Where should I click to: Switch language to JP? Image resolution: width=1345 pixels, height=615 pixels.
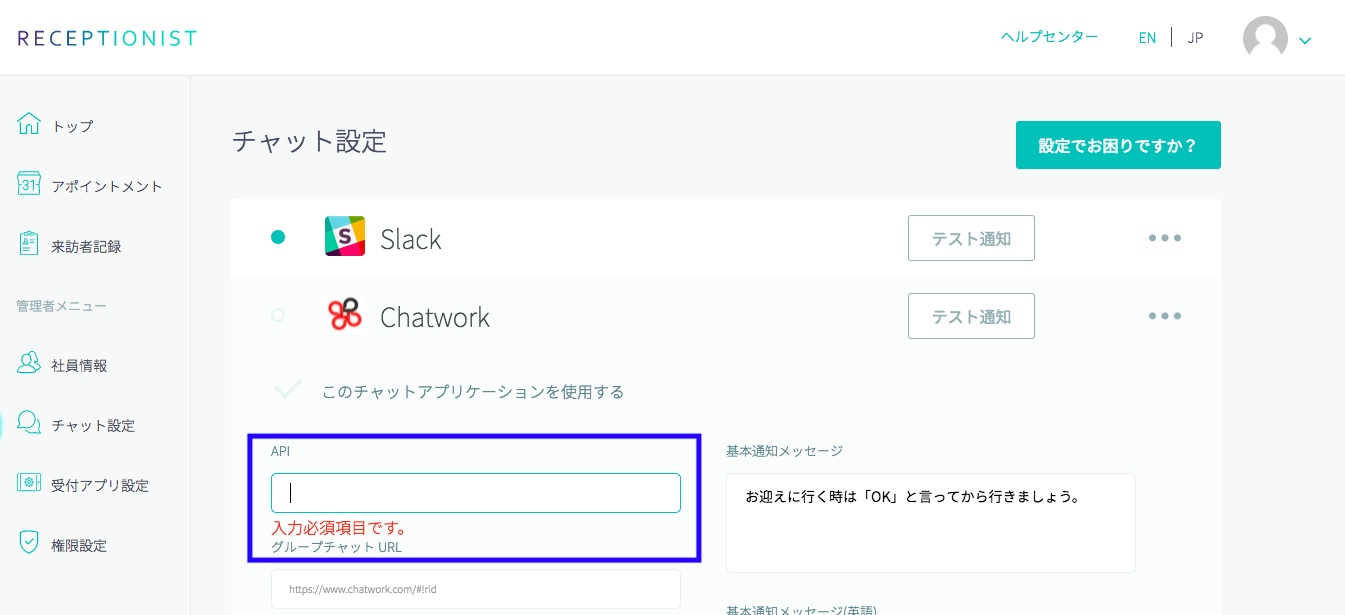1195,38
